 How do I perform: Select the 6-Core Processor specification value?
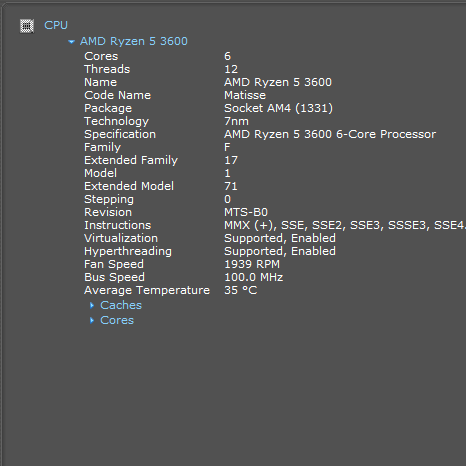[x=330, y=134]
